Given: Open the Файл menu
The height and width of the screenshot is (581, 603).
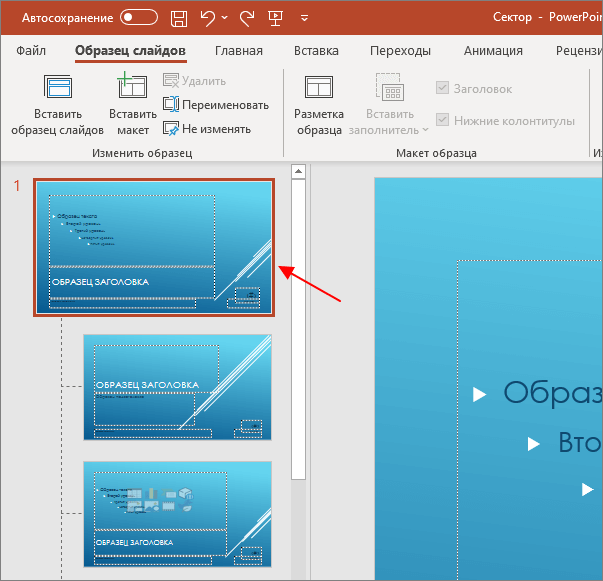Looking at the screenshot, I should (31, 51).
